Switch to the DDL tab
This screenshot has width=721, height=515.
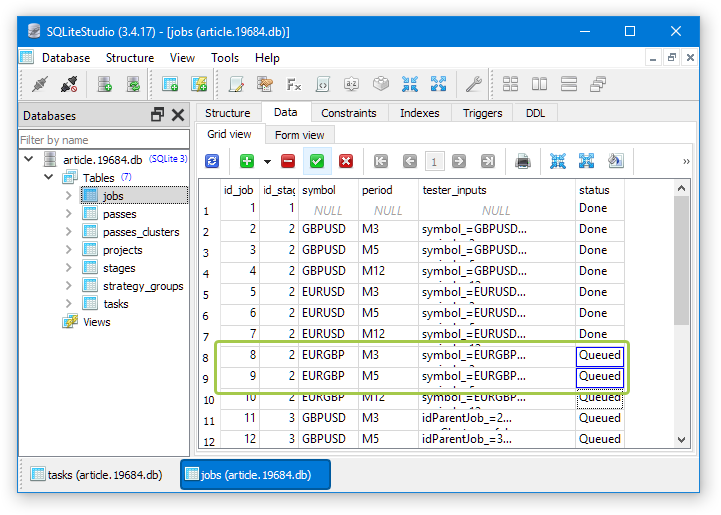535,113
